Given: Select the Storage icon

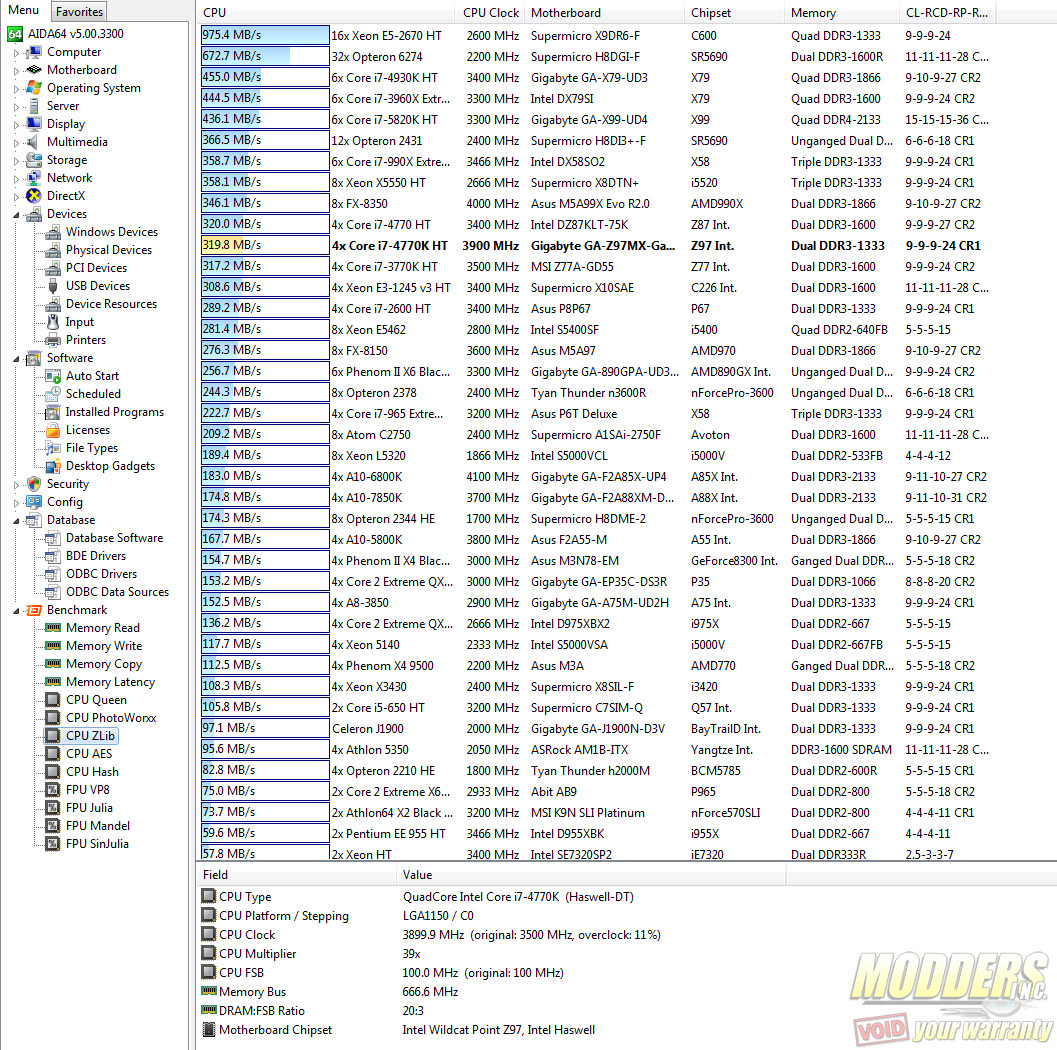Looking at the screenshot, I should click(x=34, y=160).
